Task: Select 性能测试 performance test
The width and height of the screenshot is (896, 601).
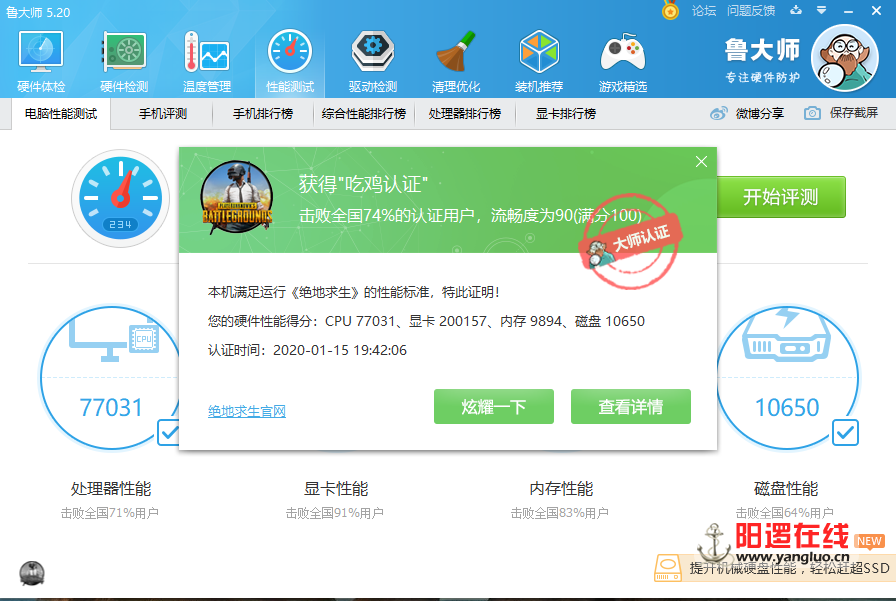Action: tap(290, 62)
